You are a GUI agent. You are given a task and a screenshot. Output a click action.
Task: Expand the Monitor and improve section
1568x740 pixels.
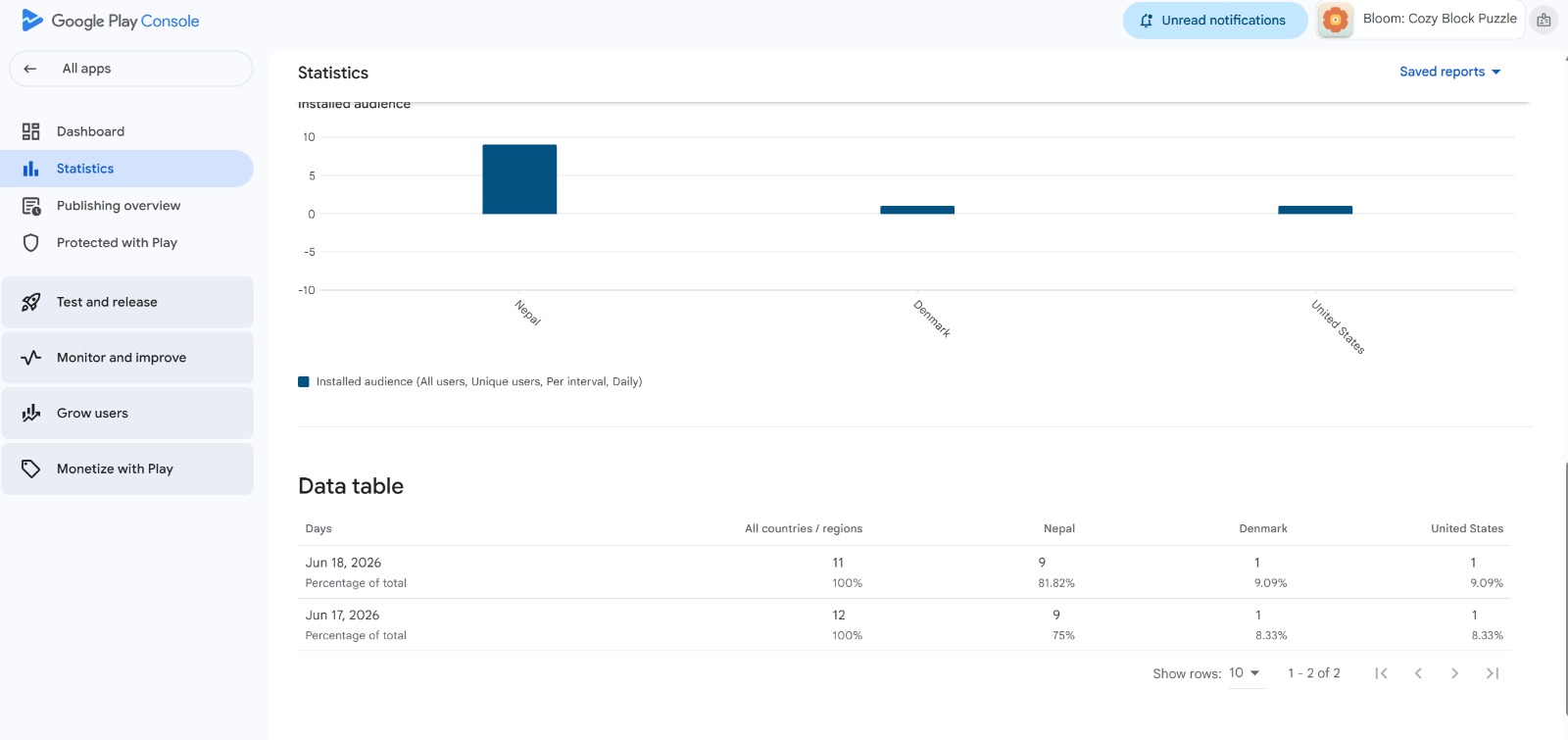(x=127, y=358)
